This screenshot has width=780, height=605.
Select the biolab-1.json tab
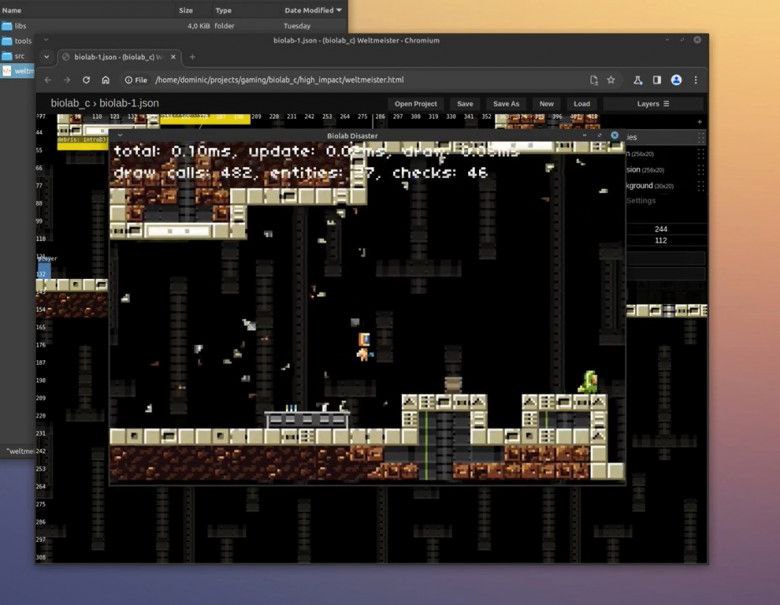[118, 57]
